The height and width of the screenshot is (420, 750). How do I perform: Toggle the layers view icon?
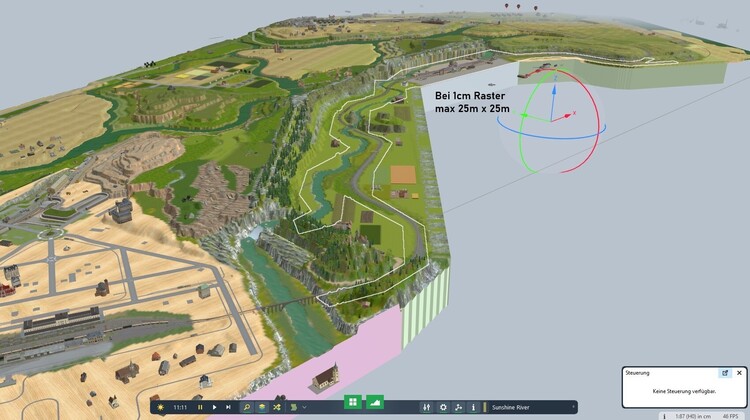262,408
